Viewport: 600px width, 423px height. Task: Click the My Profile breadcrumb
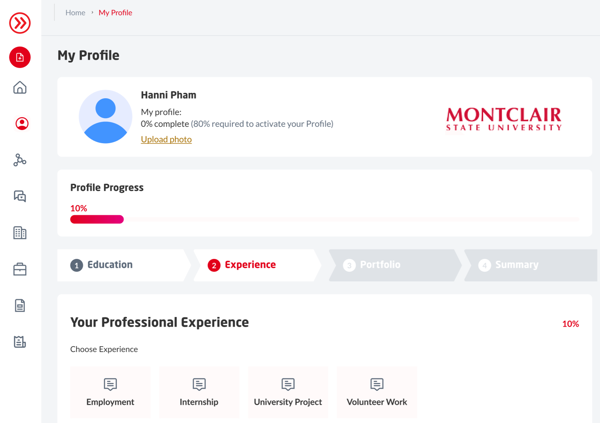point(115,13)
